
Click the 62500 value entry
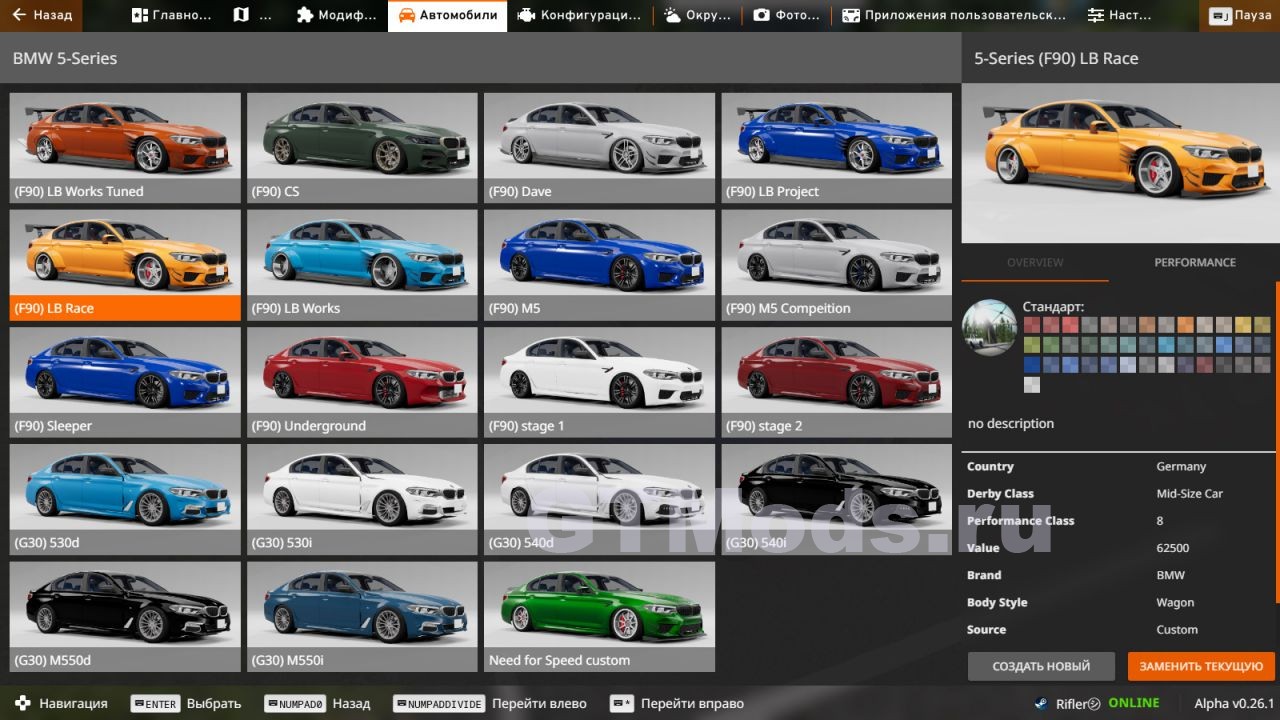1173,548
